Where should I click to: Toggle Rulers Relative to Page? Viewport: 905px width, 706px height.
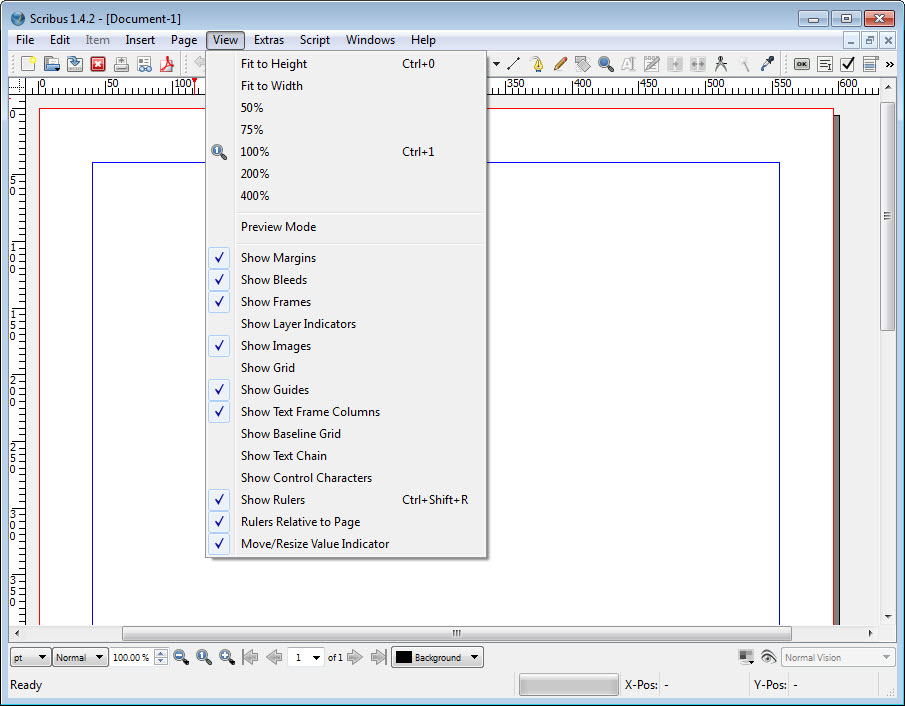click(346, 521)
